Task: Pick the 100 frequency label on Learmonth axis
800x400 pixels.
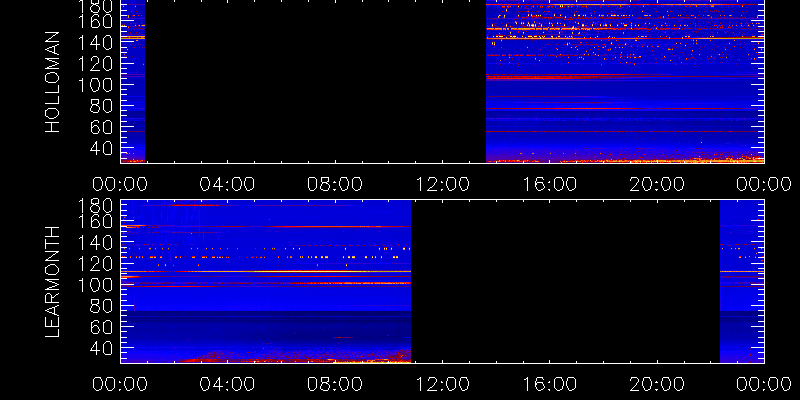Action: point(96,285)
